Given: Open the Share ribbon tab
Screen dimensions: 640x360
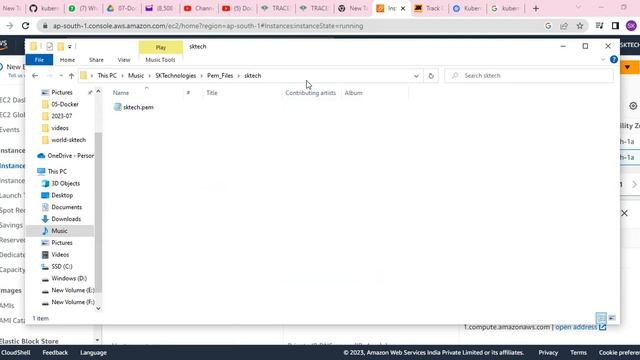Looking at the screenshot, I should [x=96, y=60].
